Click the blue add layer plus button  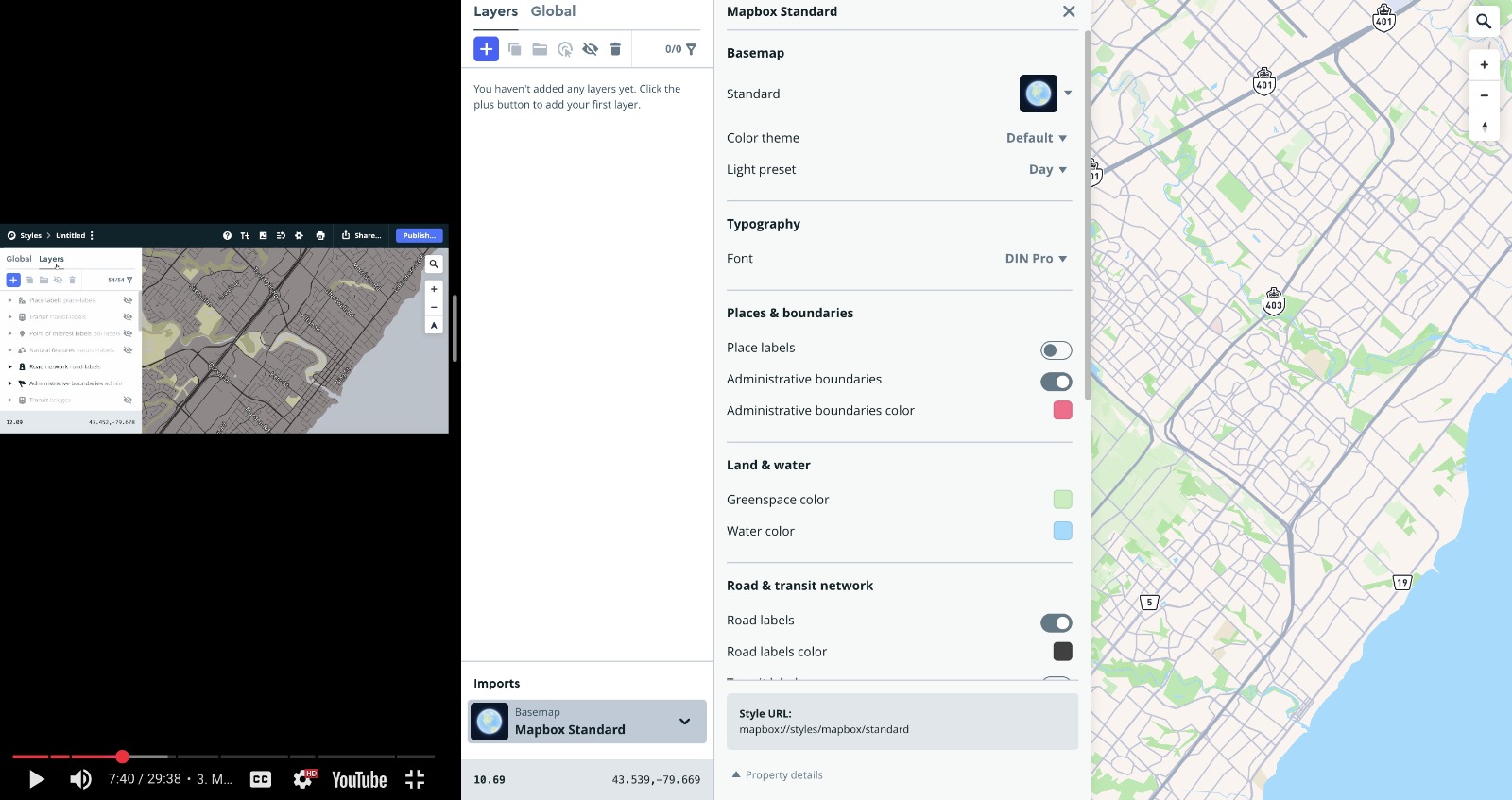pos(486,49)
